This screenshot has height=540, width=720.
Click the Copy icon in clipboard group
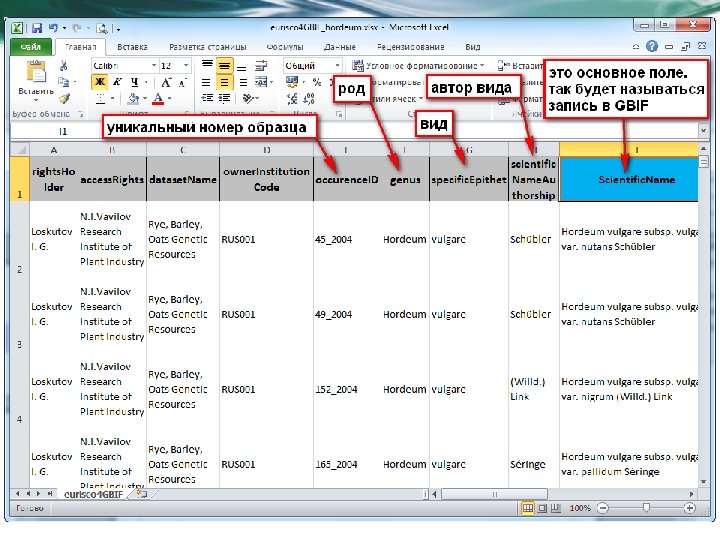tap(63, 82)
